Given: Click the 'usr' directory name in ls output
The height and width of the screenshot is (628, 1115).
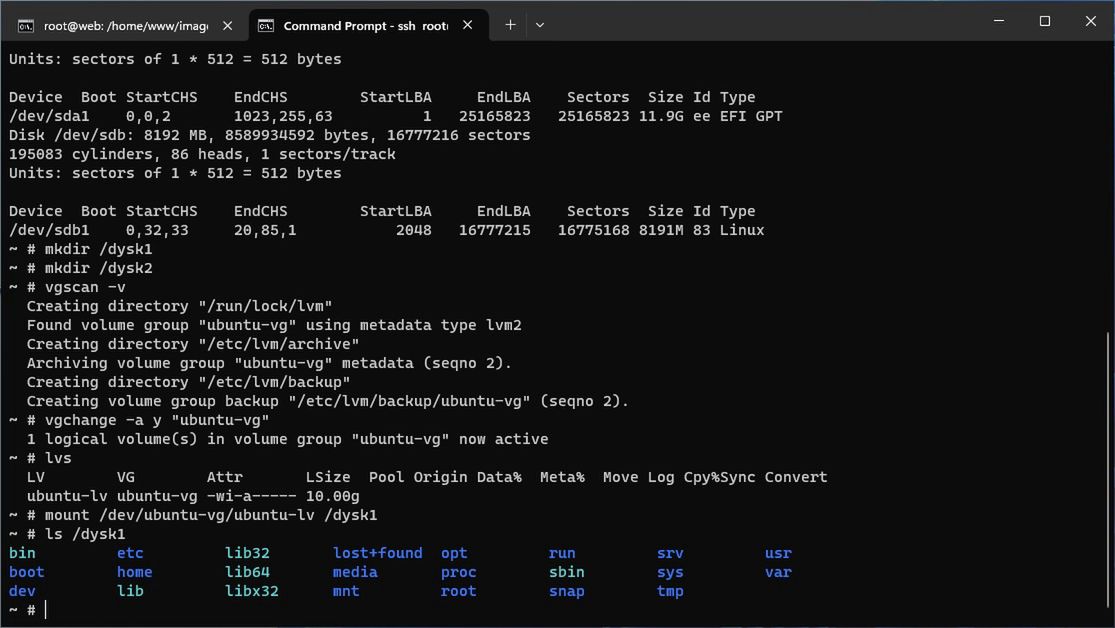Looking at the screenshot, I should pos(778,553).
